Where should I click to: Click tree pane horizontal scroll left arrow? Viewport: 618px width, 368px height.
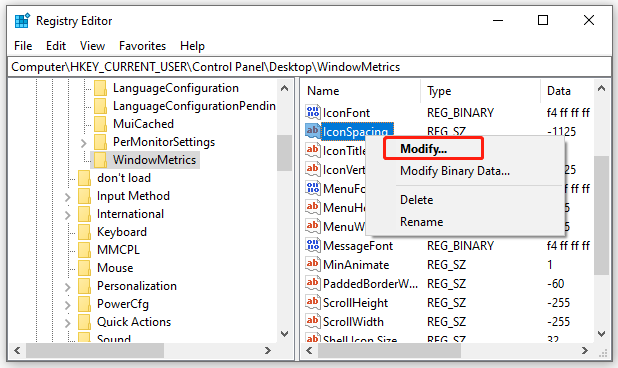17,350
